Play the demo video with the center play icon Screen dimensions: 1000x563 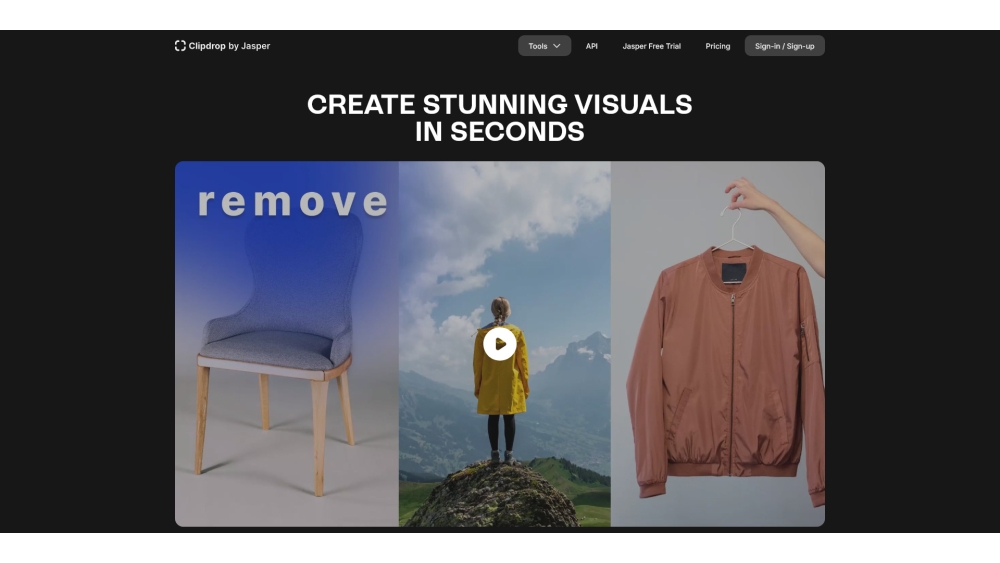499,344
